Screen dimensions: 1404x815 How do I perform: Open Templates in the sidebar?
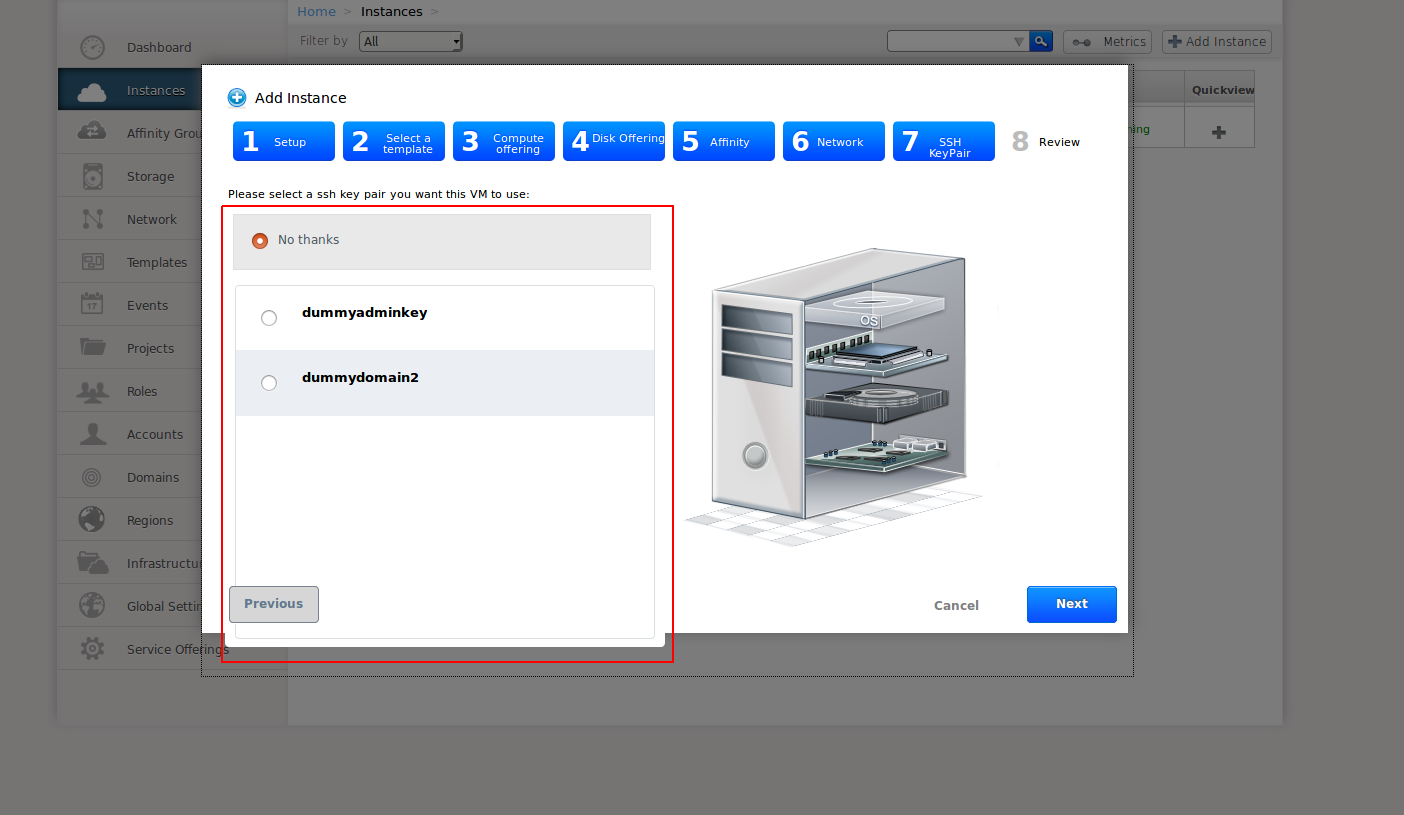pyautogui.click(x=172, y=262)
